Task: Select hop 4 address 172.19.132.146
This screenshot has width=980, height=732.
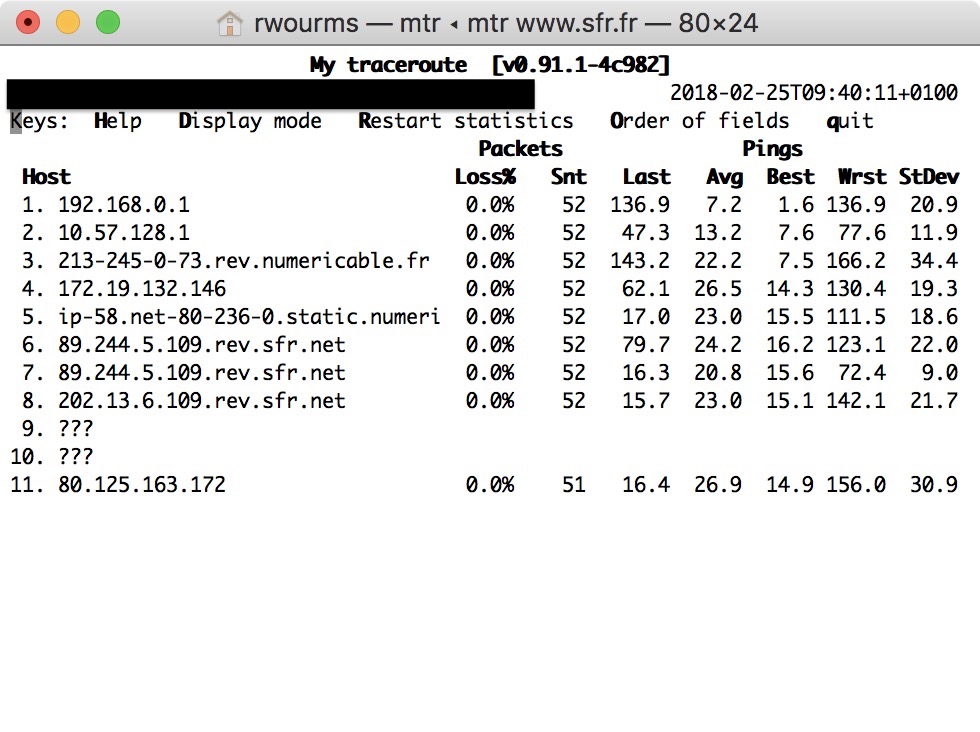Action: [142, 289]
